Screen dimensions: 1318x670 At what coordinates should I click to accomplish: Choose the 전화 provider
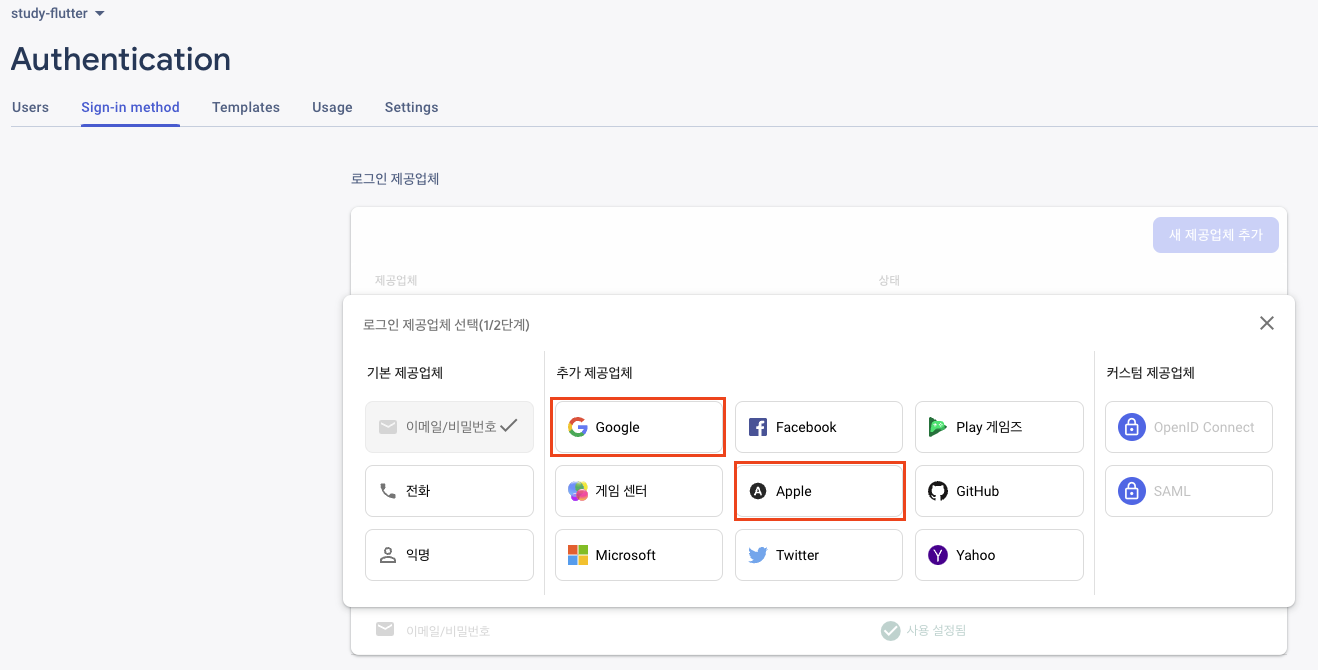[449, 491]
